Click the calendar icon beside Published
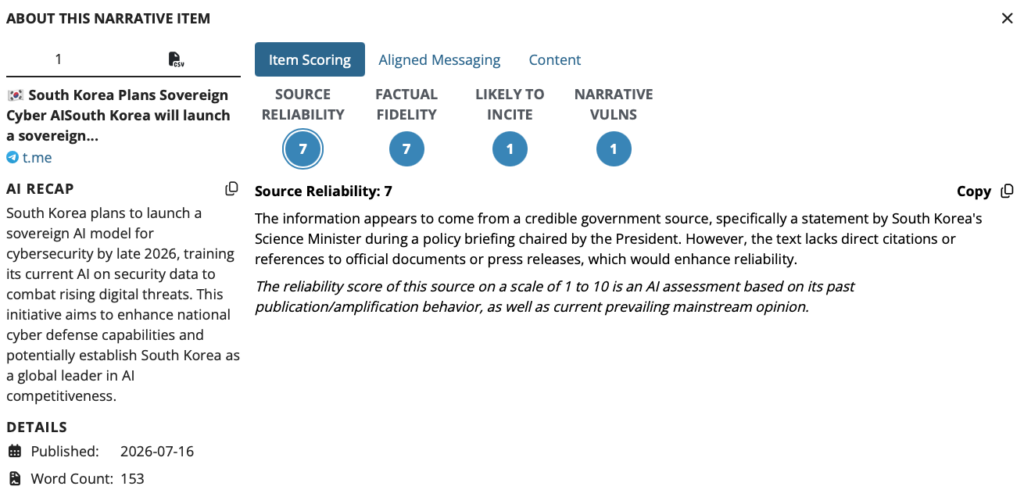1024x497 pixels. pyautogui.click(x=15, y=451)
